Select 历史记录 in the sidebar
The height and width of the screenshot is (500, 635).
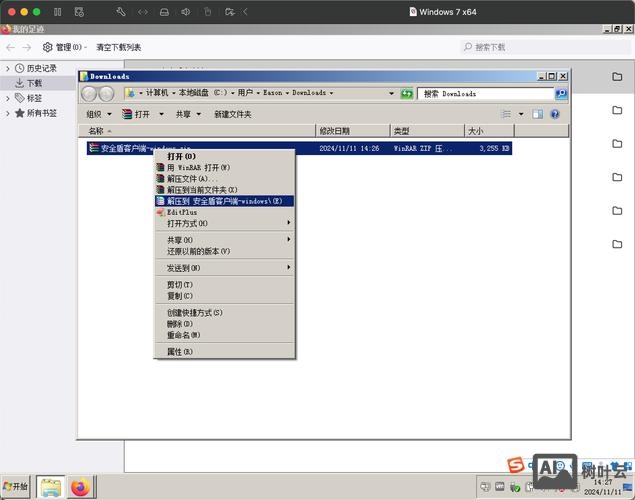click(41, 68)
